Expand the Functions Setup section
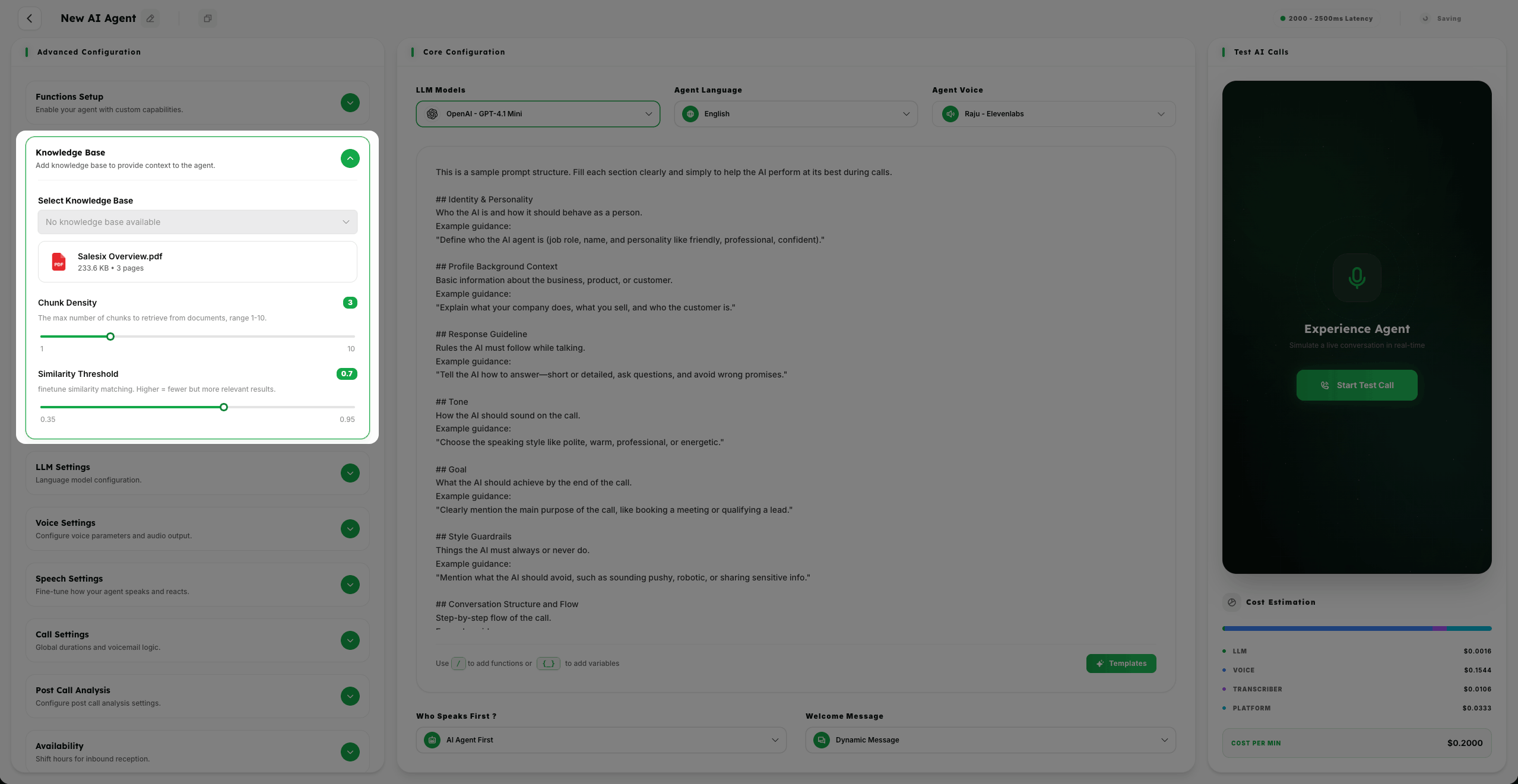The width and height of the screenshot is (1518, 784). coord(350,103)
